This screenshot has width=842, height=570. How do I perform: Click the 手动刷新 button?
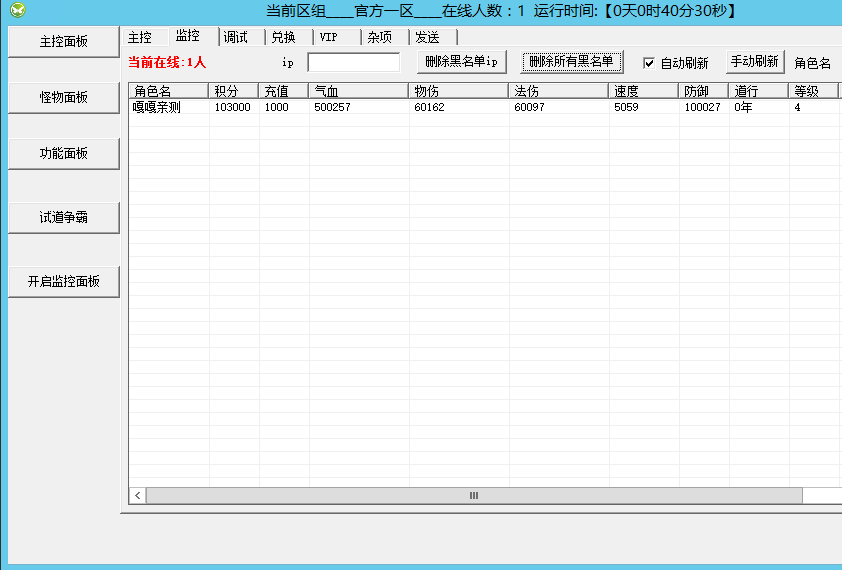pos(755,62)
